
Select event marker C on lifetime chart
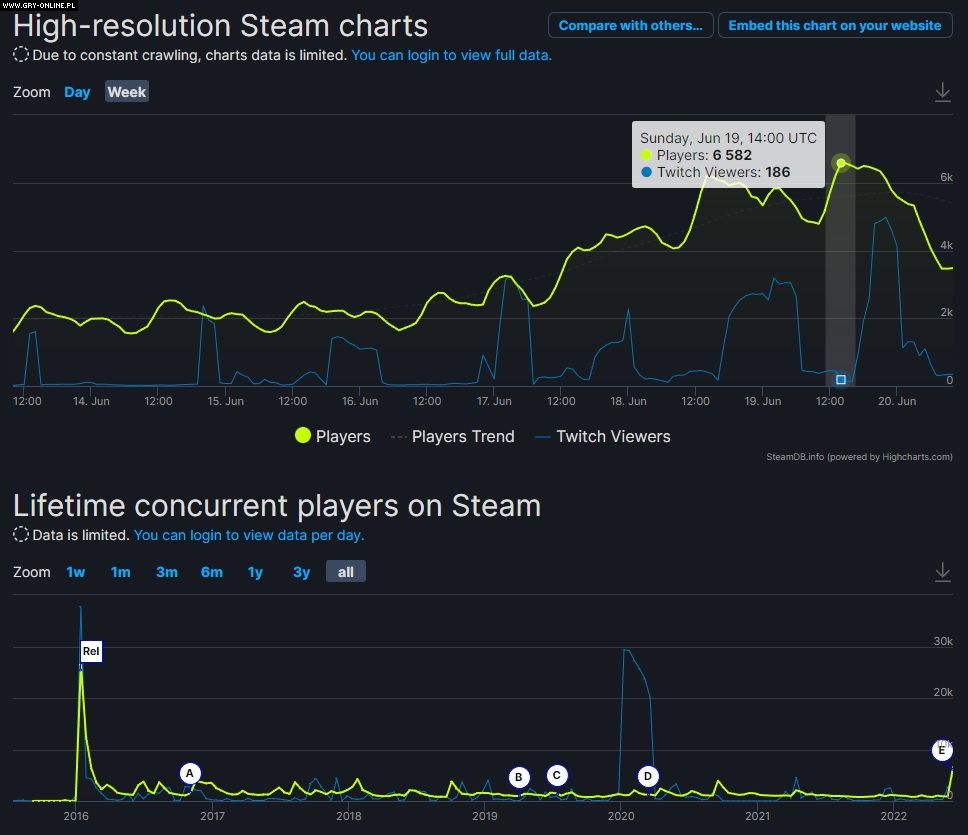coord(557,775)
